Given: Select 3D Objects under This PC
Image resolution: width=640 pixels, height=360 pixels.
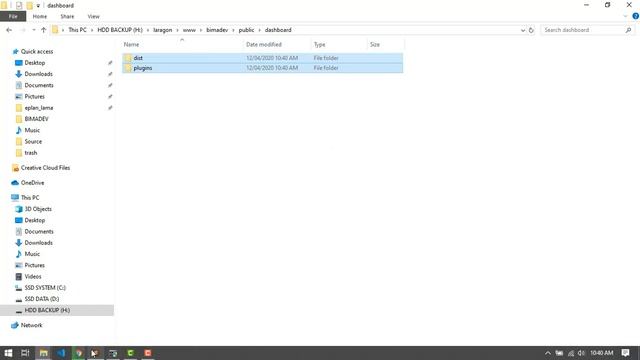Looking at the screenshot, I should 38,209.
